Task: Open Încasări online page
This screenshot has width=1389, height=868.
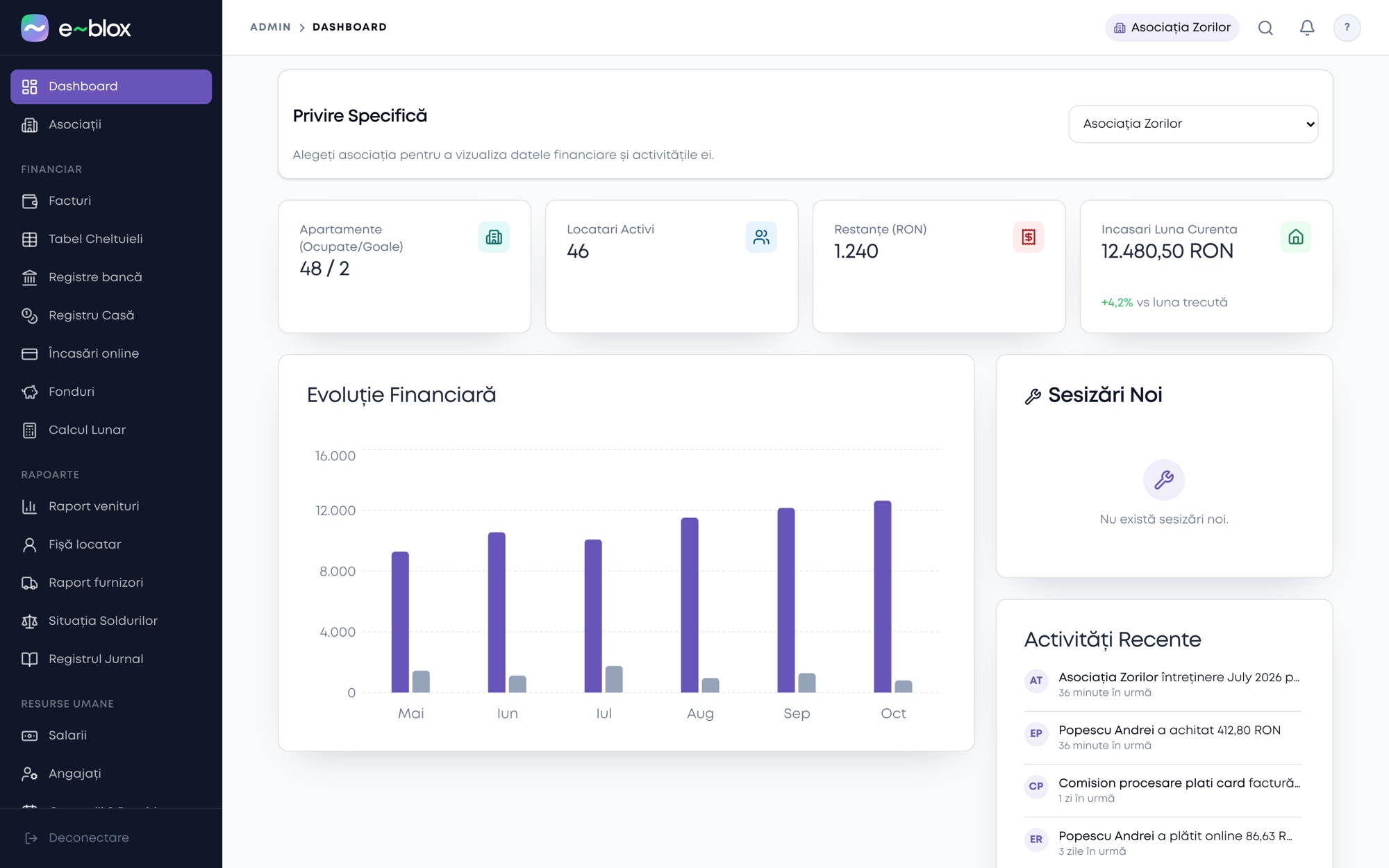Action: click(x=111, y=354)
